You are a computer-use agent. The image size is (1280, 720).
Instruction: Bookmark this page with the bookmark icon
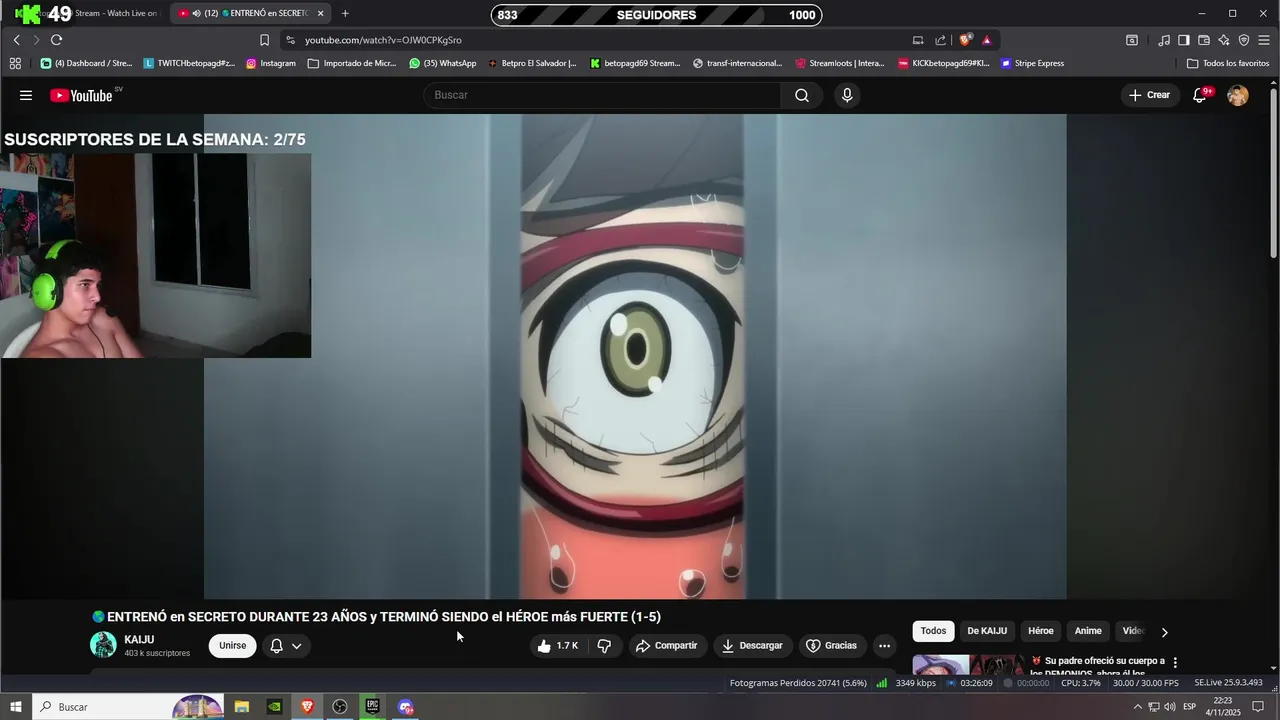(x=264, y=40)
